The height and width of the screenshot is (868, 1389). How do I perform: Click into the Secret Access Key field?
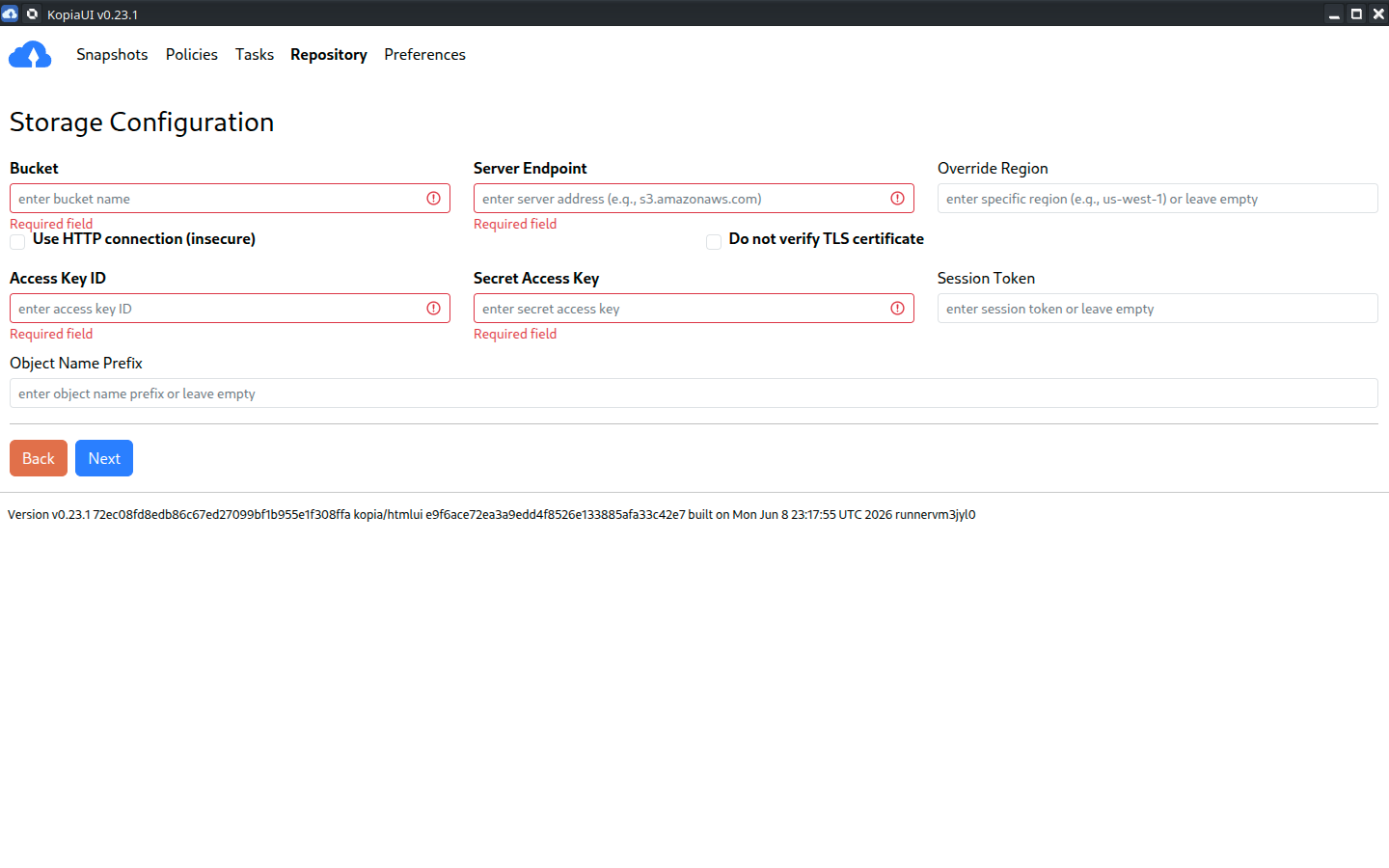tap(694, 309)
